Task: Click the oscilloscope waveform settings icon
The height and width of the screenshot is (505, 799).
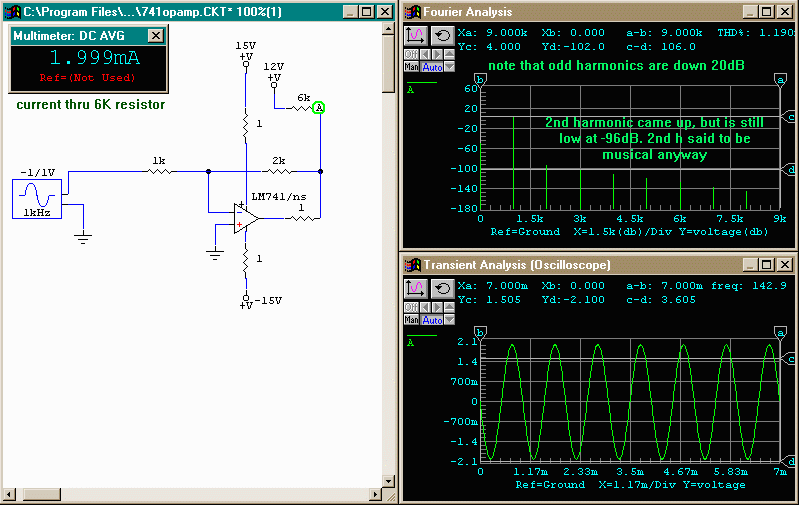Action: point(415,288)
